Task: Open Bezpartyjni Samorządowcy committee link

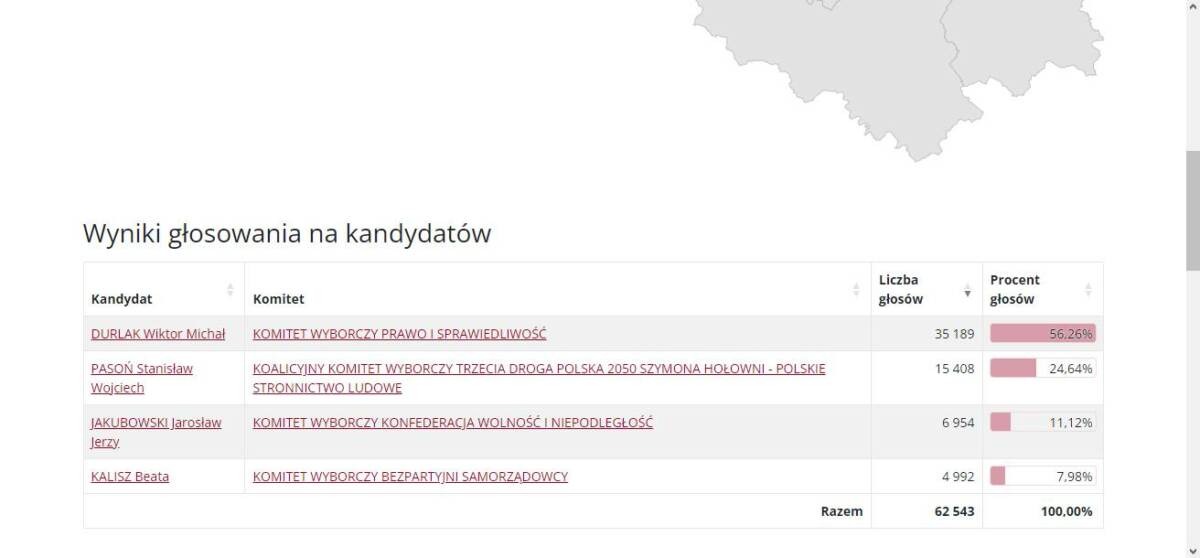Action: pos(410,477)
